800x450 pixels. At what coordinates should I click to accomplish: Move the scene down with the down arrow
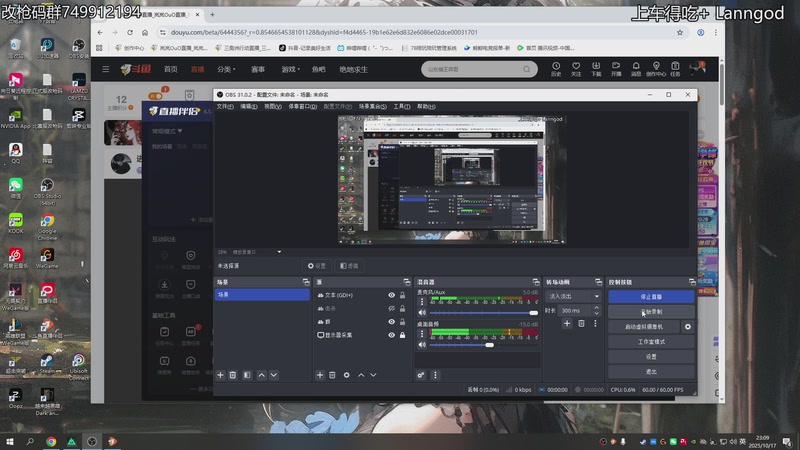274,375
